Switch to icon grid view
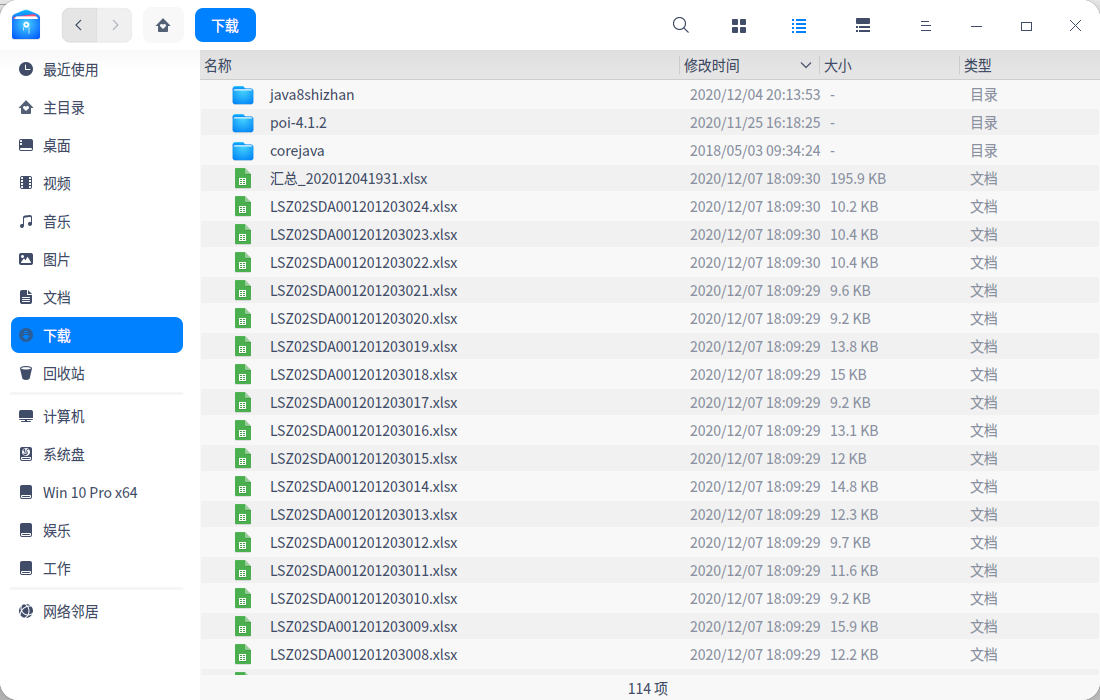Viewport: 1100px width, 700px height. coord(739,26)
